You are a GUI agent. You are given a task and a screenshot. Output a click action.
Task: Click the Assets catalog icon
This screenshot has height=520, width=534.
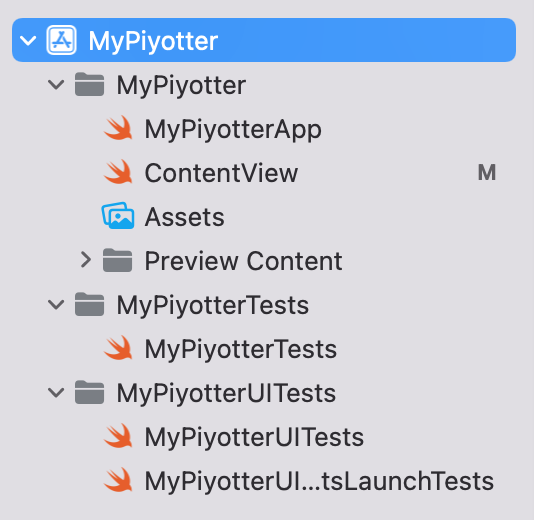tap(118, 216)
